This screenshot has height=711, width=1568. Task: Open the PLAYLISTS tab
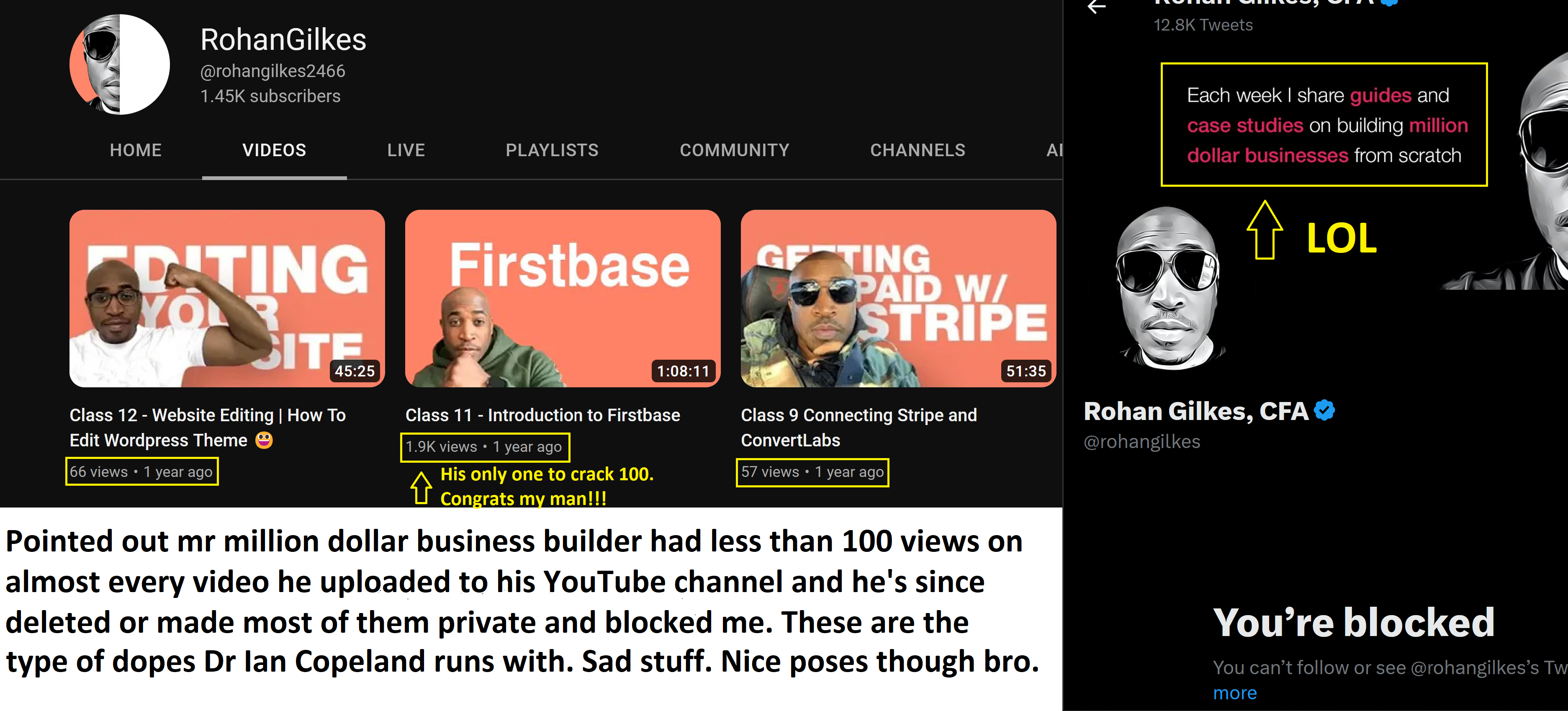(552, 150)
